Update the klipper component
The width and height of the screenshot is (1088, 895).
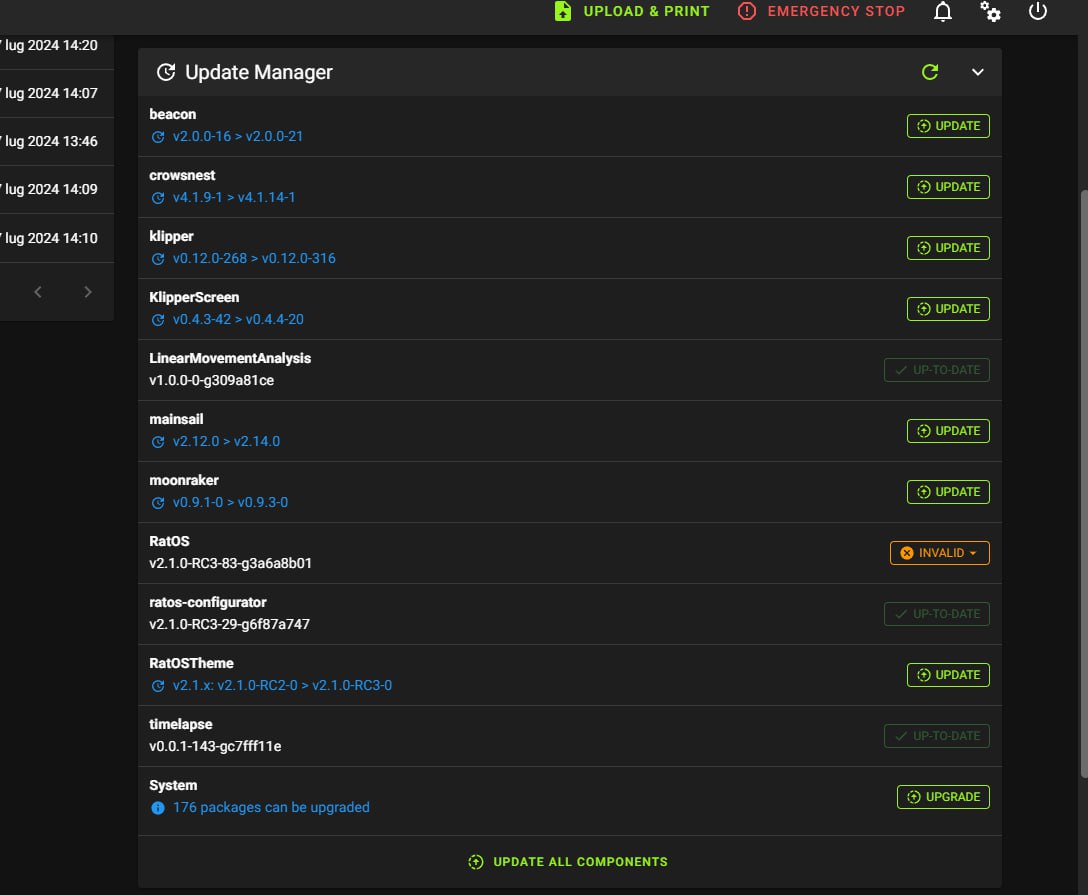(948, 248)
